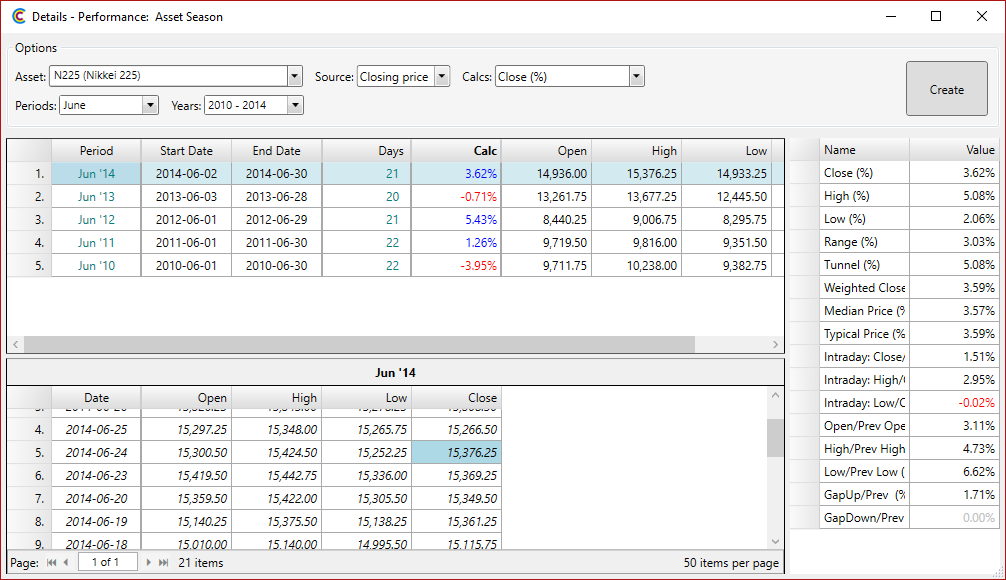Click the last page pager icon
Image resolution: width=1006 pixels, height=580 pixels.
point(164,563)
